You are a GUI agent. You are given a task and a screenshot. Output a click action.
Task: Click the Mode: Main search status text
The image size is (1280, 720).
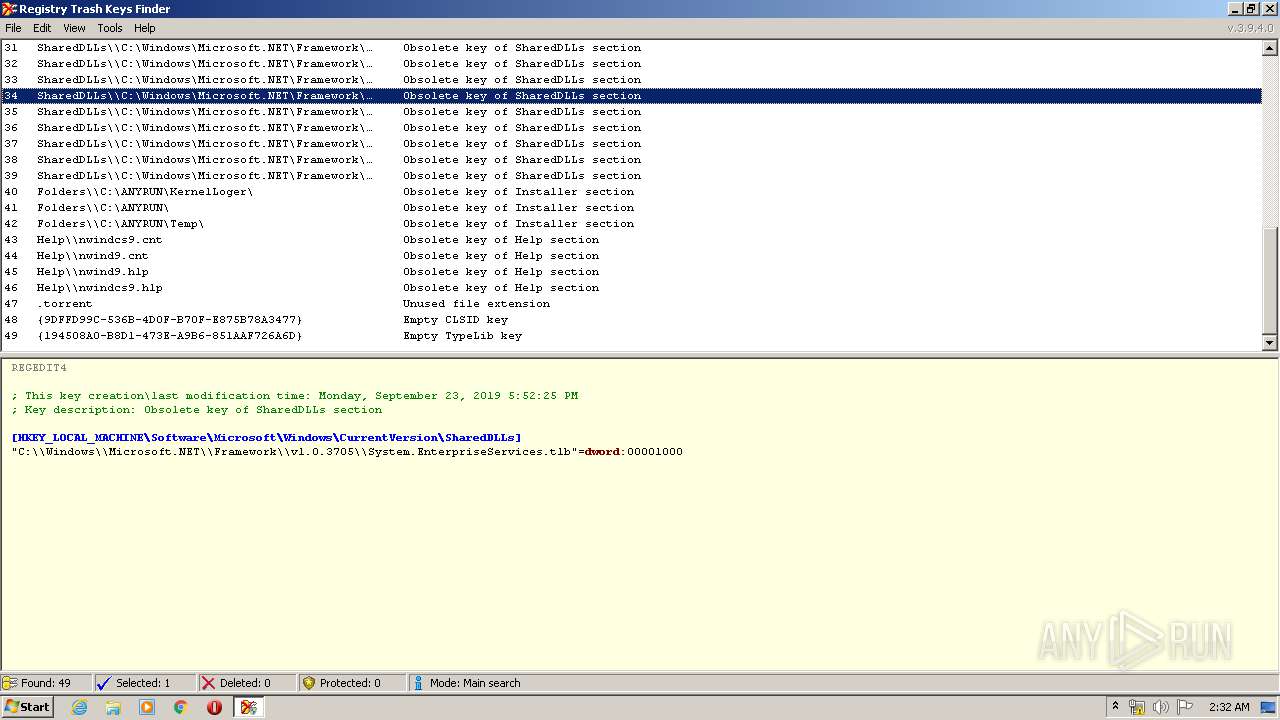(475, 683)
